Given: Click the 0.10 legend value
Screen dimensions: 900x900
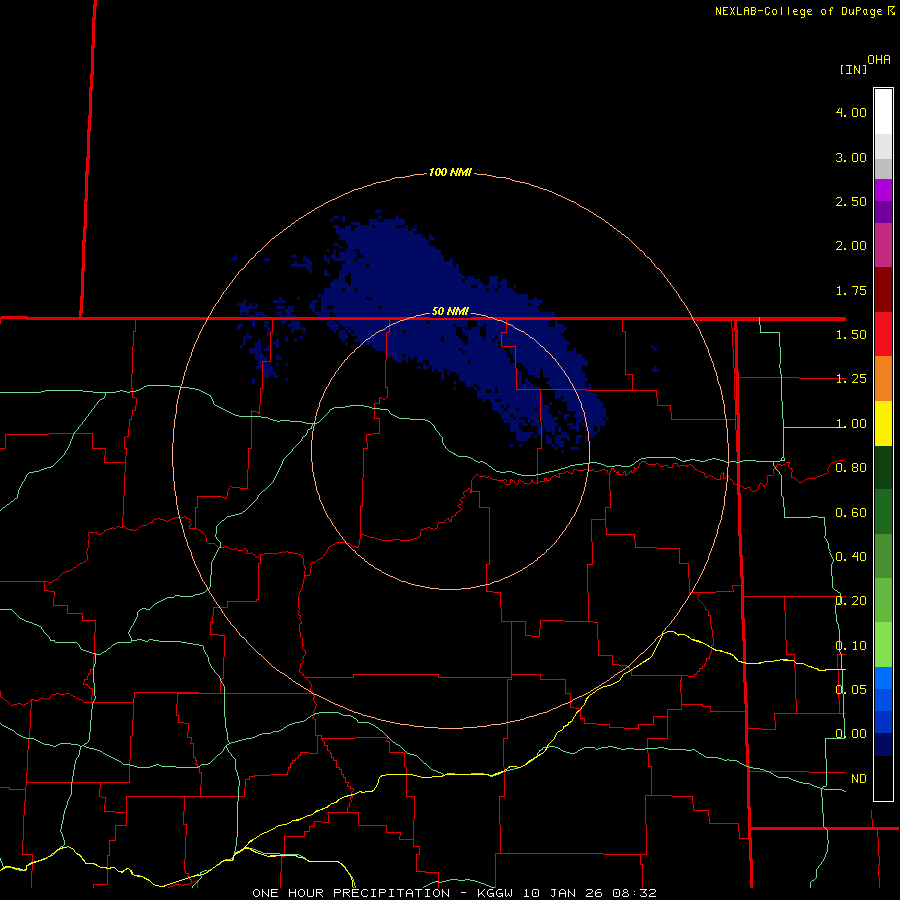Looking at the screenshot, I should click(x=851, y=646).
